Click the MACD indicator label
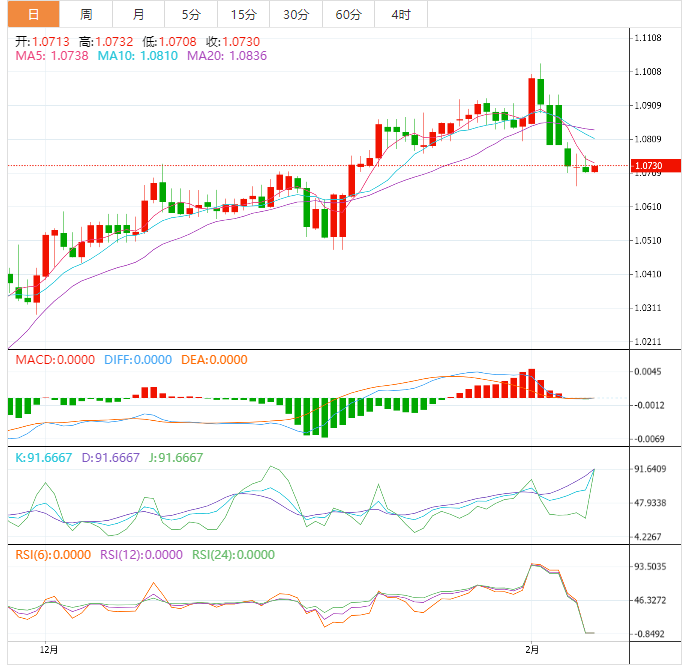691x670 pixels. point(53,360)
